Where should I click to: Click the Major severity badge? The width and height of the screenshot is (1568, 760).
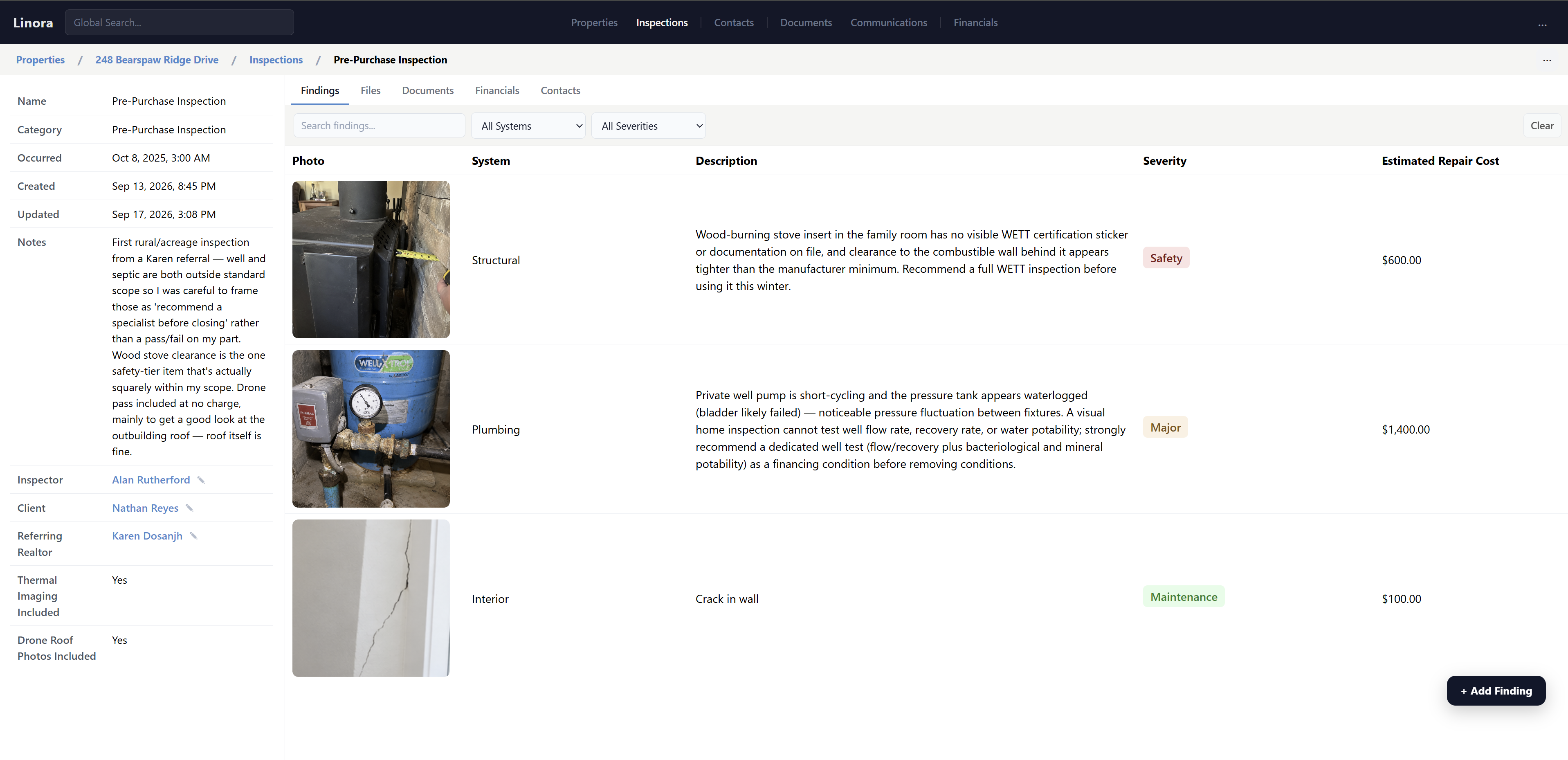tap(1165, 427)
